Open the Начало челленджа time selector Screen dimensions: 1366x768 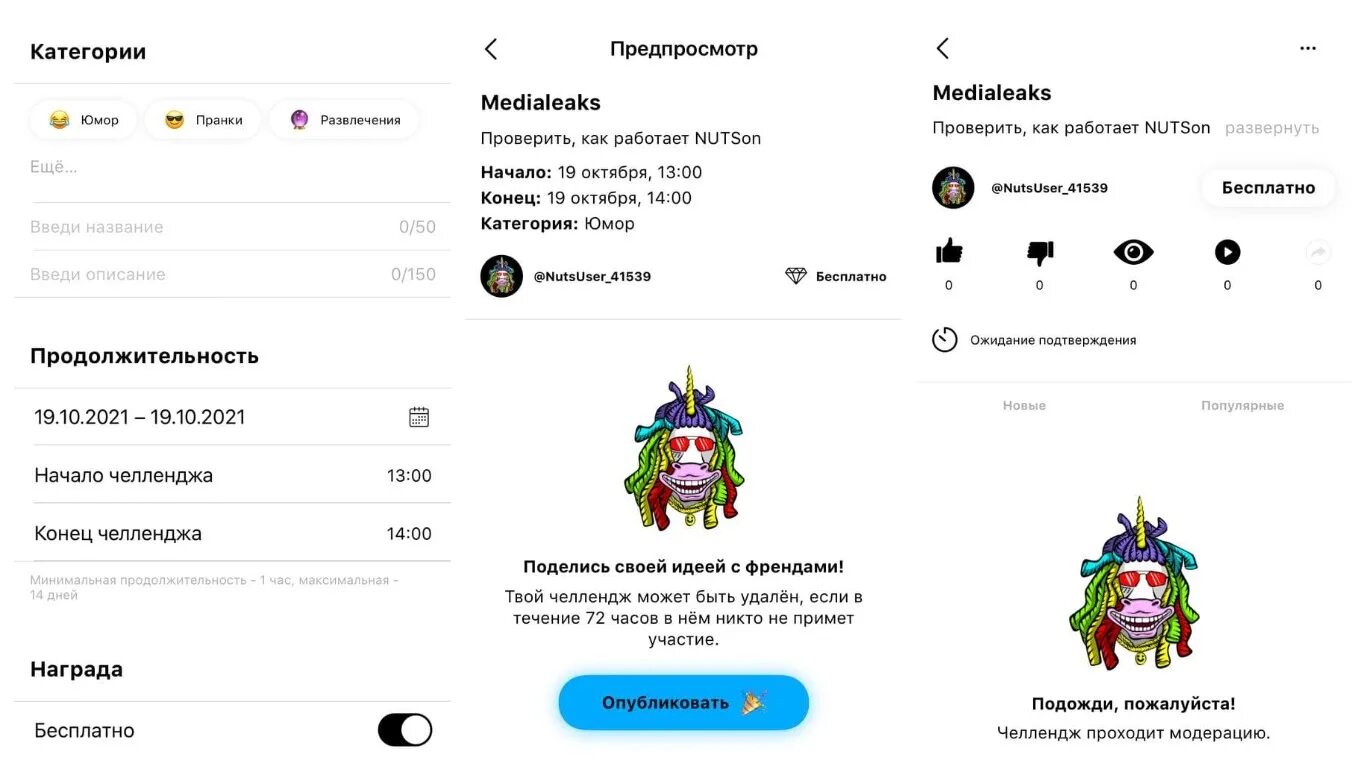(233, 475)
